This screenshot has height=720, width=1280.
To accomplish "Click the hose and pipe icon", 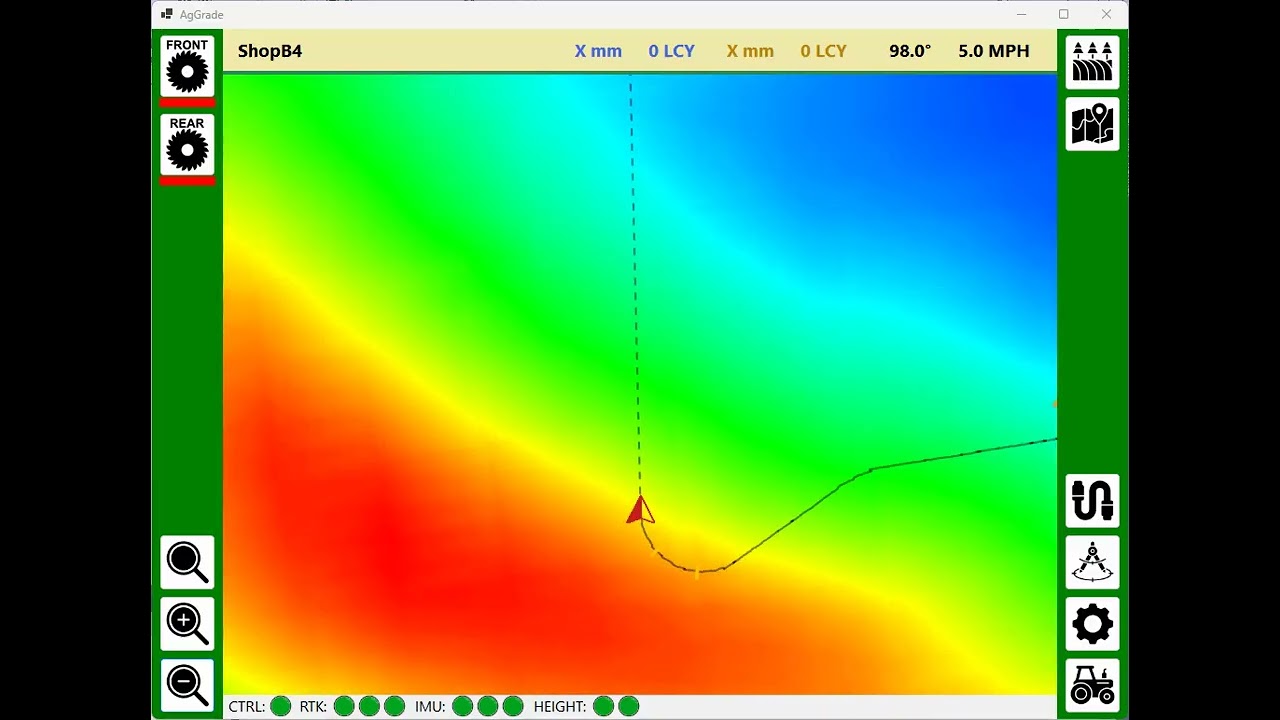I will [x=1092, y=501].
